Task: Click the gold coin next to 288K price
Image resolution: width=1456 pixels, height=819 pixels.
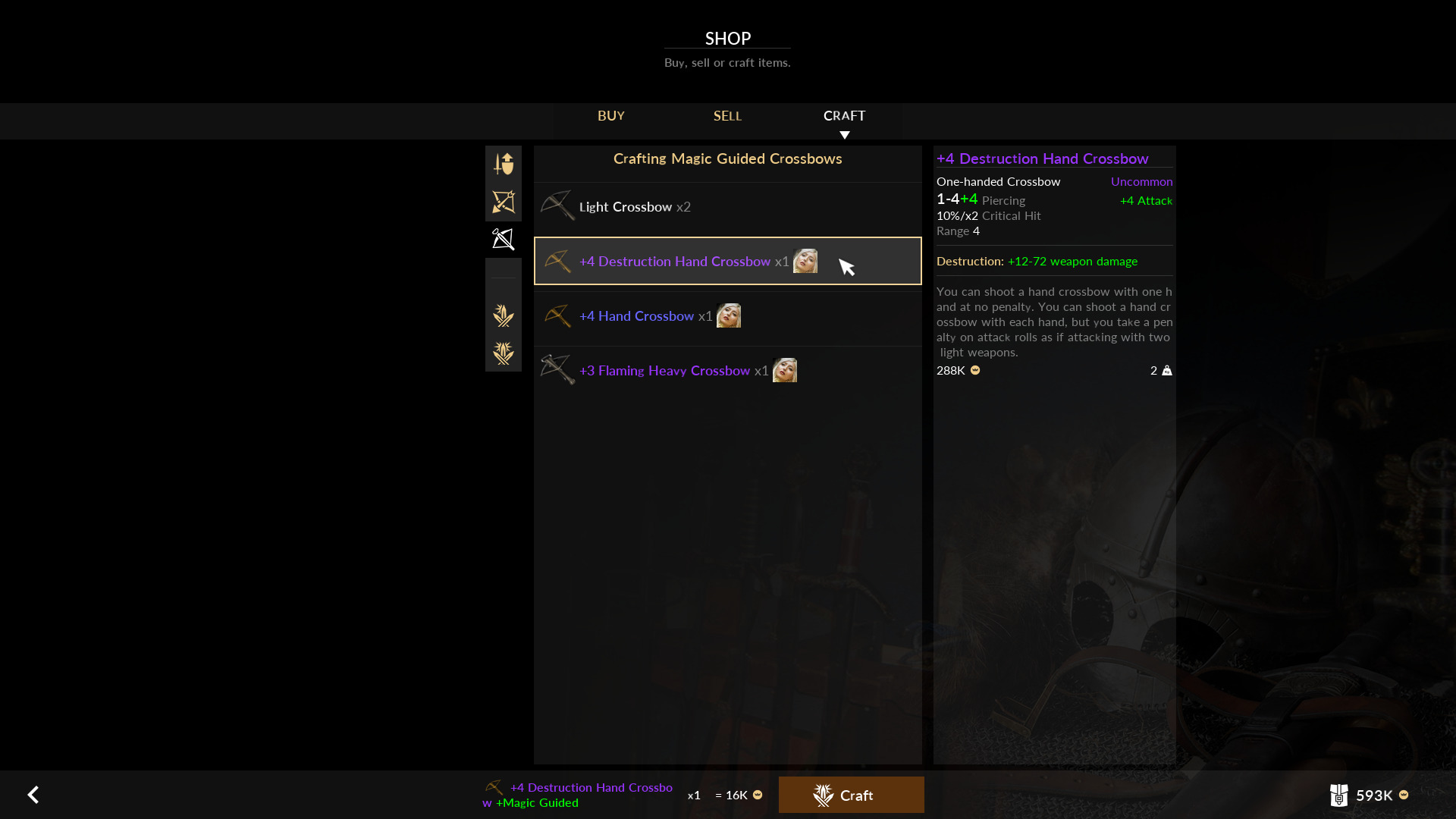Action: (975, 370)
